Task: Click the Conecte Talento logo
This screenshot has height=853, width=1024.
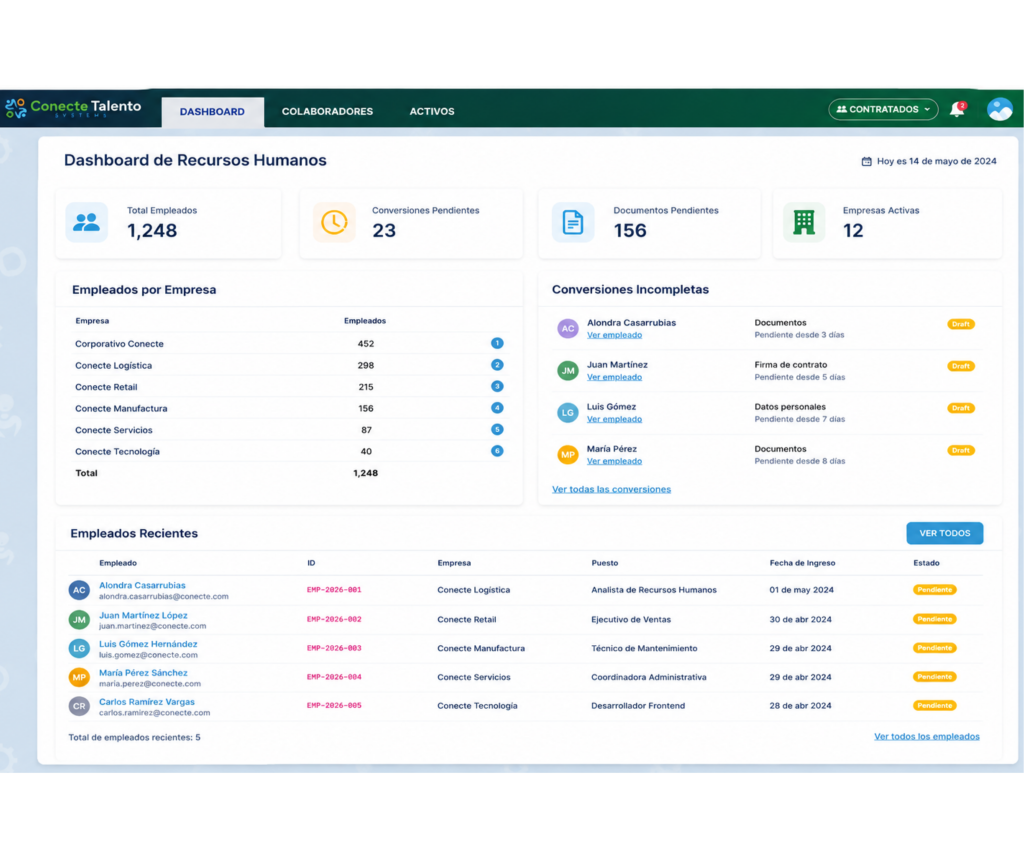Action: pos(73,108)
